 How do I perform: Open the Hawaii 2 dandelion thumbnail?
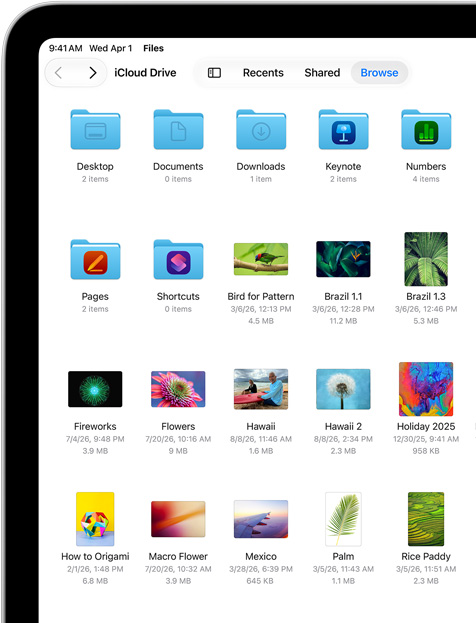(343, 389)
